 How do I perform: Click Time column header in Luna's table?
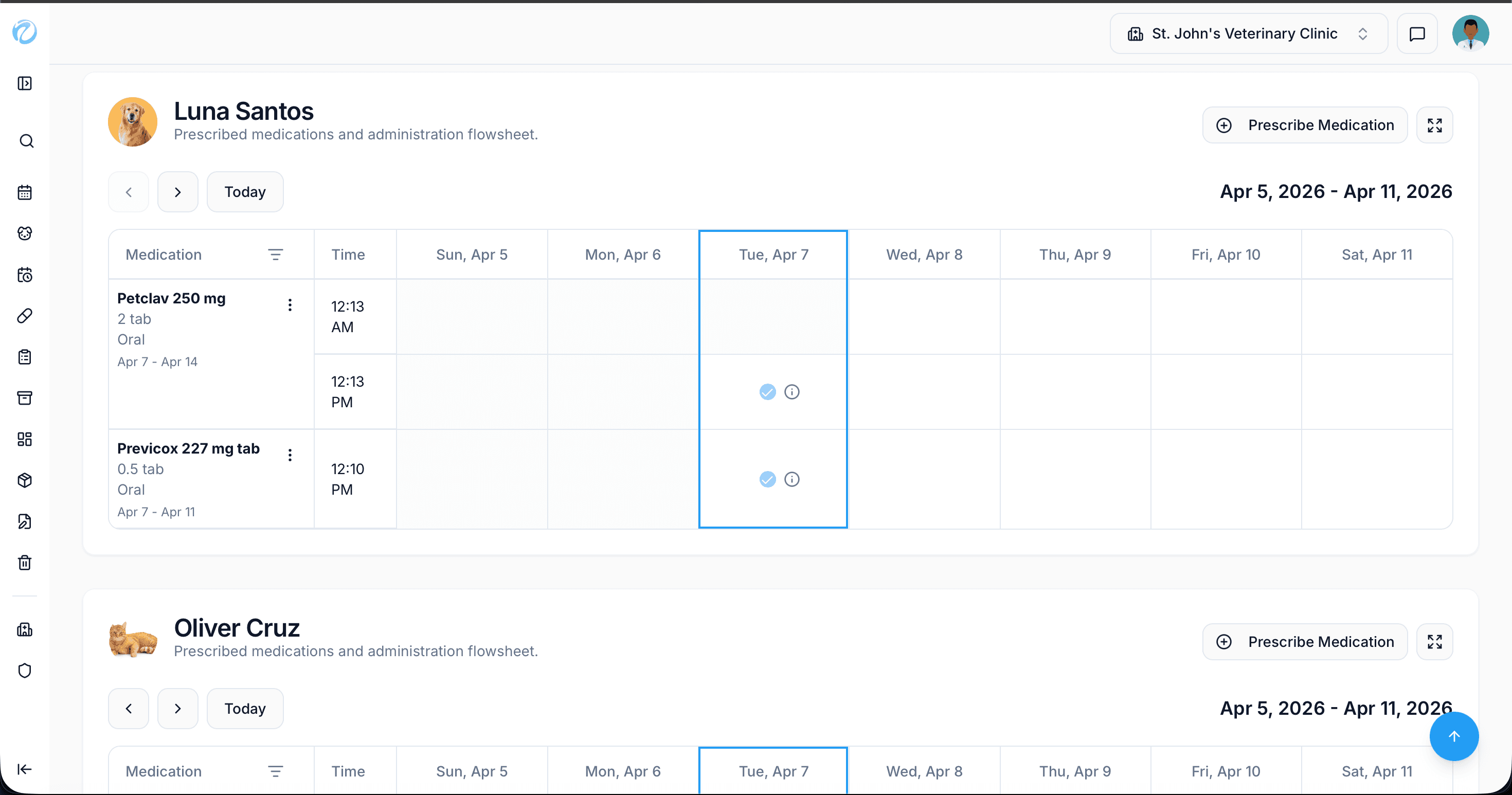355,255
